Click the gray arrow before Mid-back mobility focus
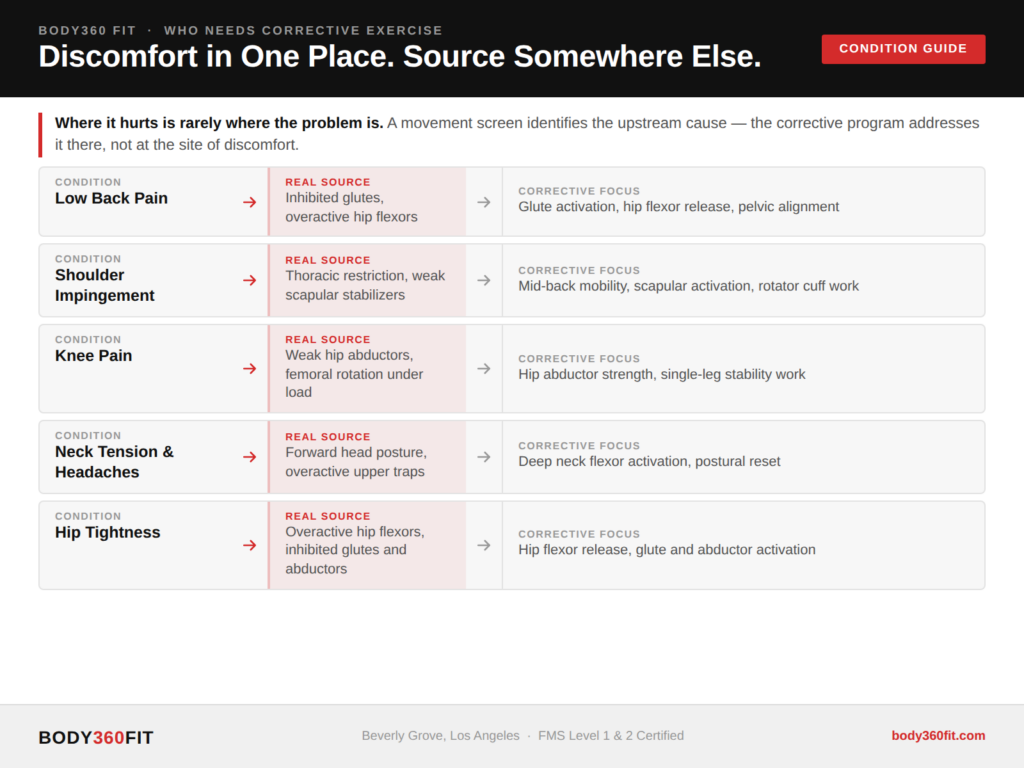The image size is (1024, 768). click(x=484, y=281)
